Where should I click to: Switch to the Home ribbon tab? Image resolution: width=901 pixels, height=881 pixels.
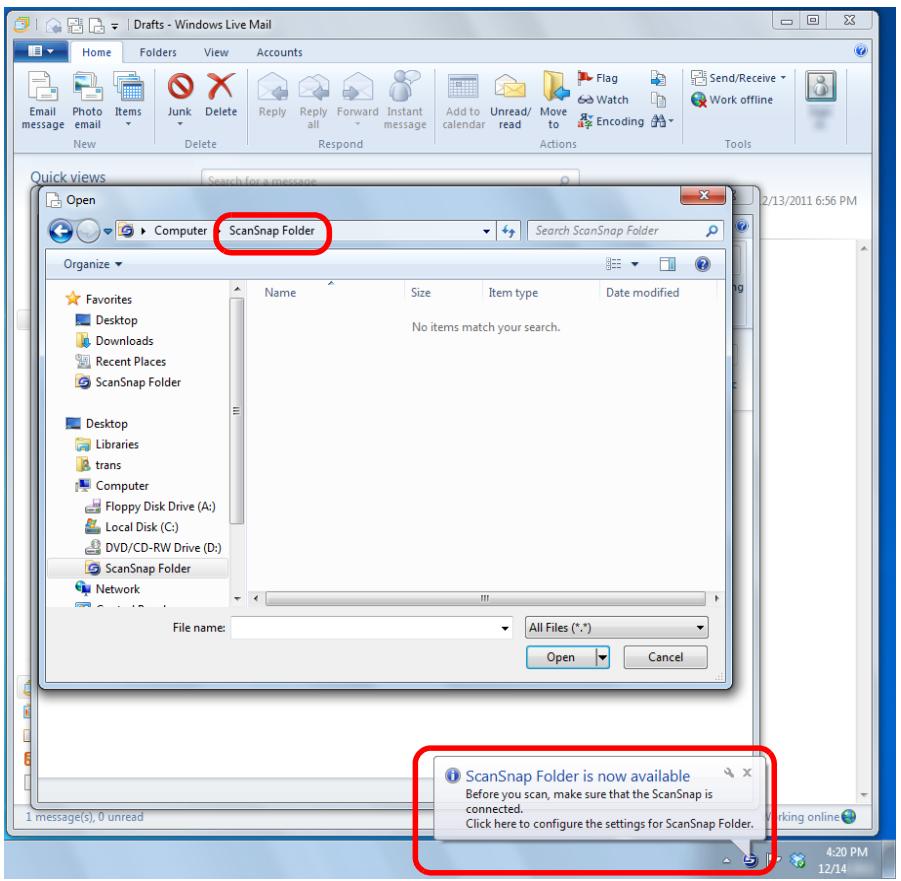pos(97,52)
